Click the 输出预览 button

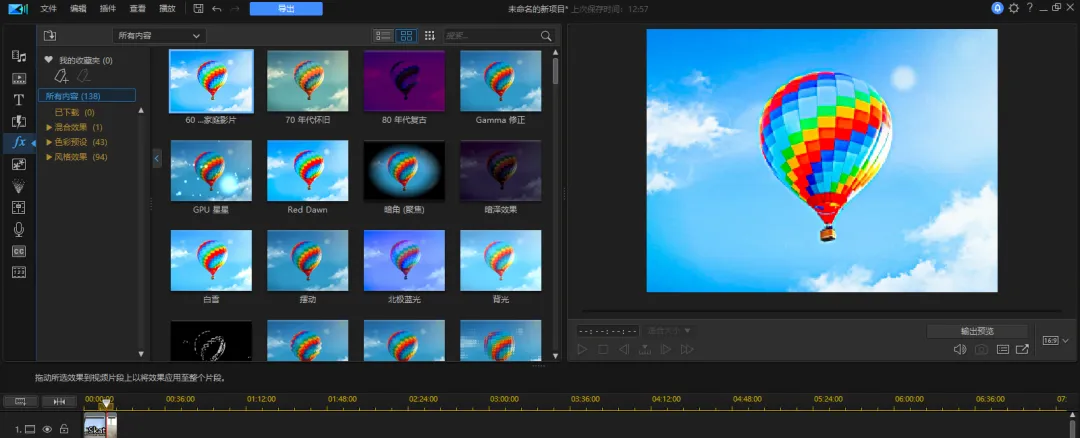(977, 331)
